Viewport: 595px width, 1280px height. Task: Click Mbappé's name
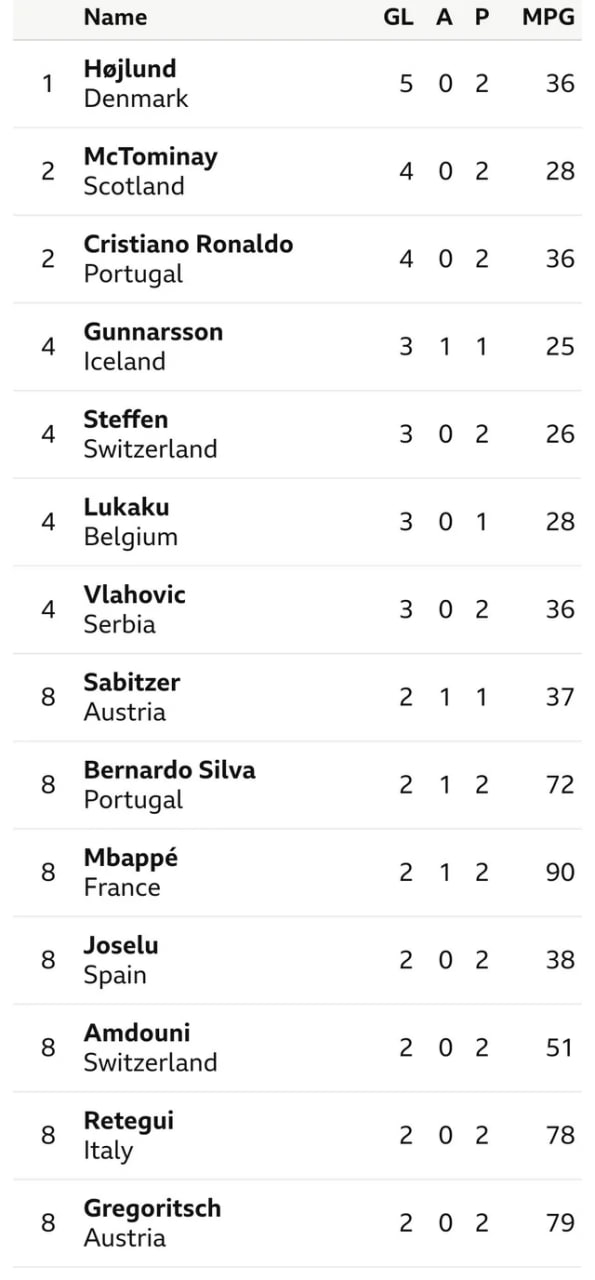point(131,858)
